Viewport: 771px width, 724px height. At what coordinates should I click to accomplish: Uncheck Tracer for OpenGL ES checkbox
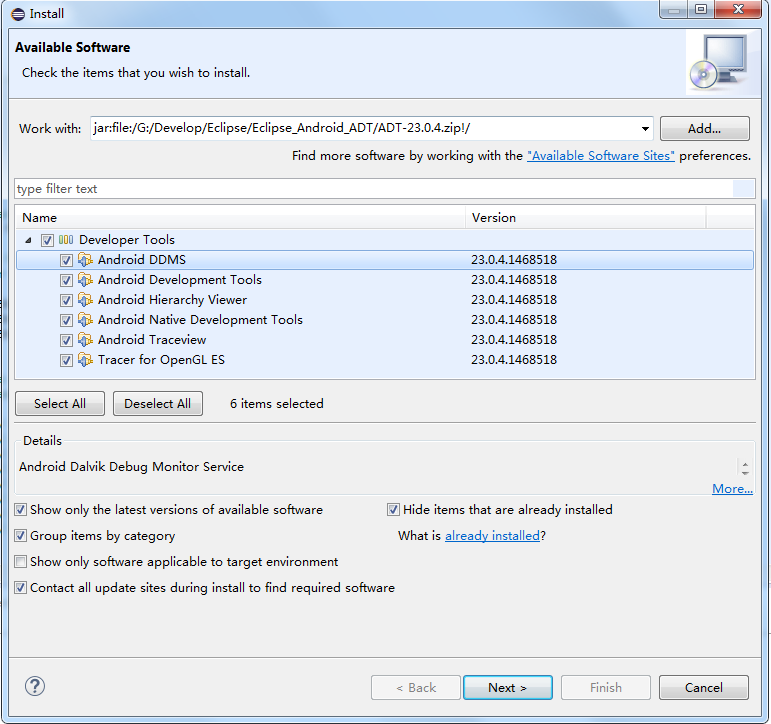[66, 361]
